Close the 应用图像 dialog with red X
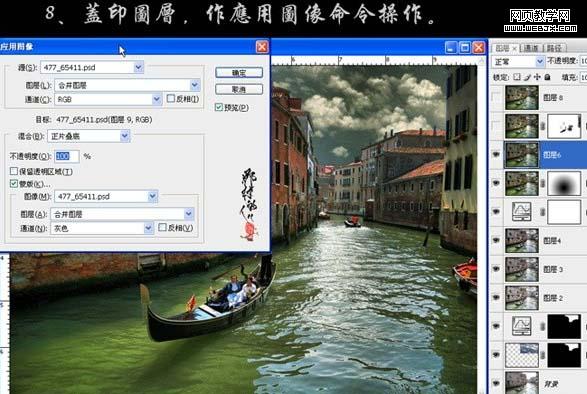Screen dimensions: 587x394 click(x=262, y=47)
